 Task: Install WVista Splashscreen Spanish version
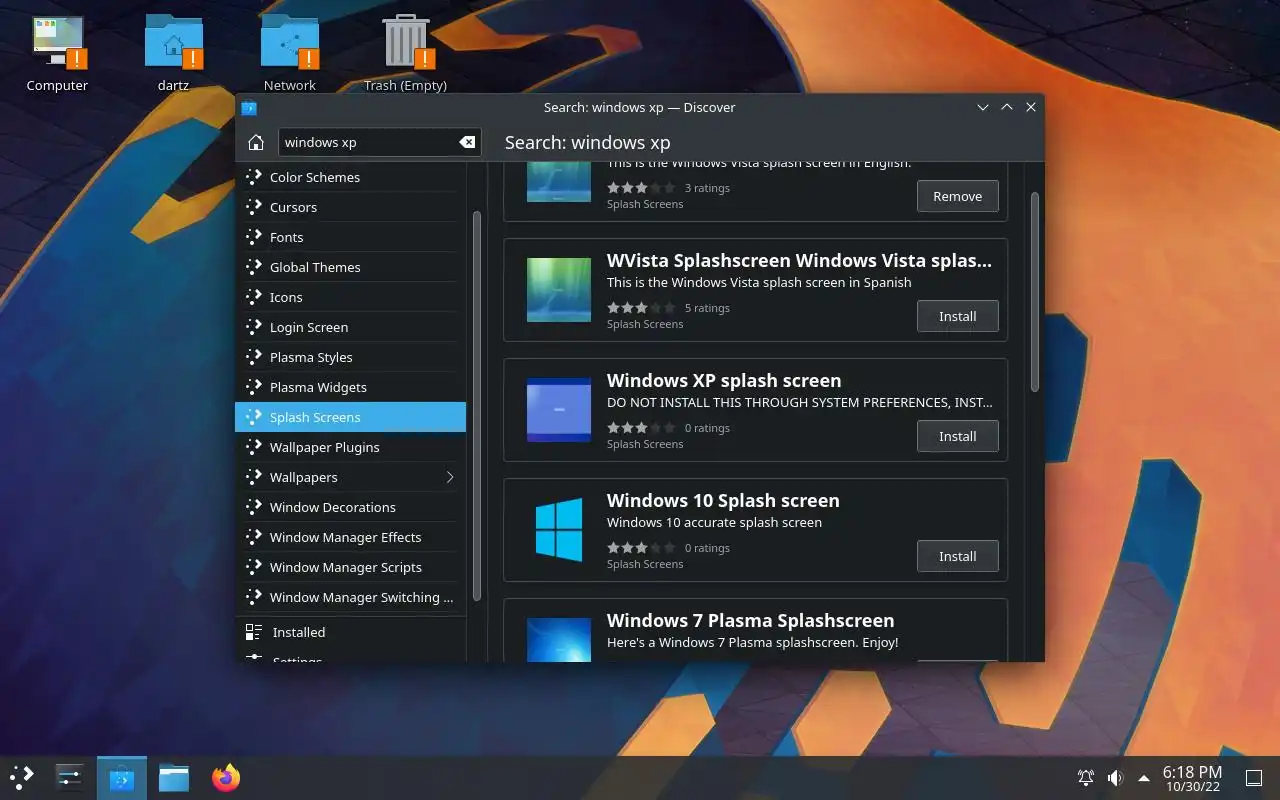(x=957, y=316)
